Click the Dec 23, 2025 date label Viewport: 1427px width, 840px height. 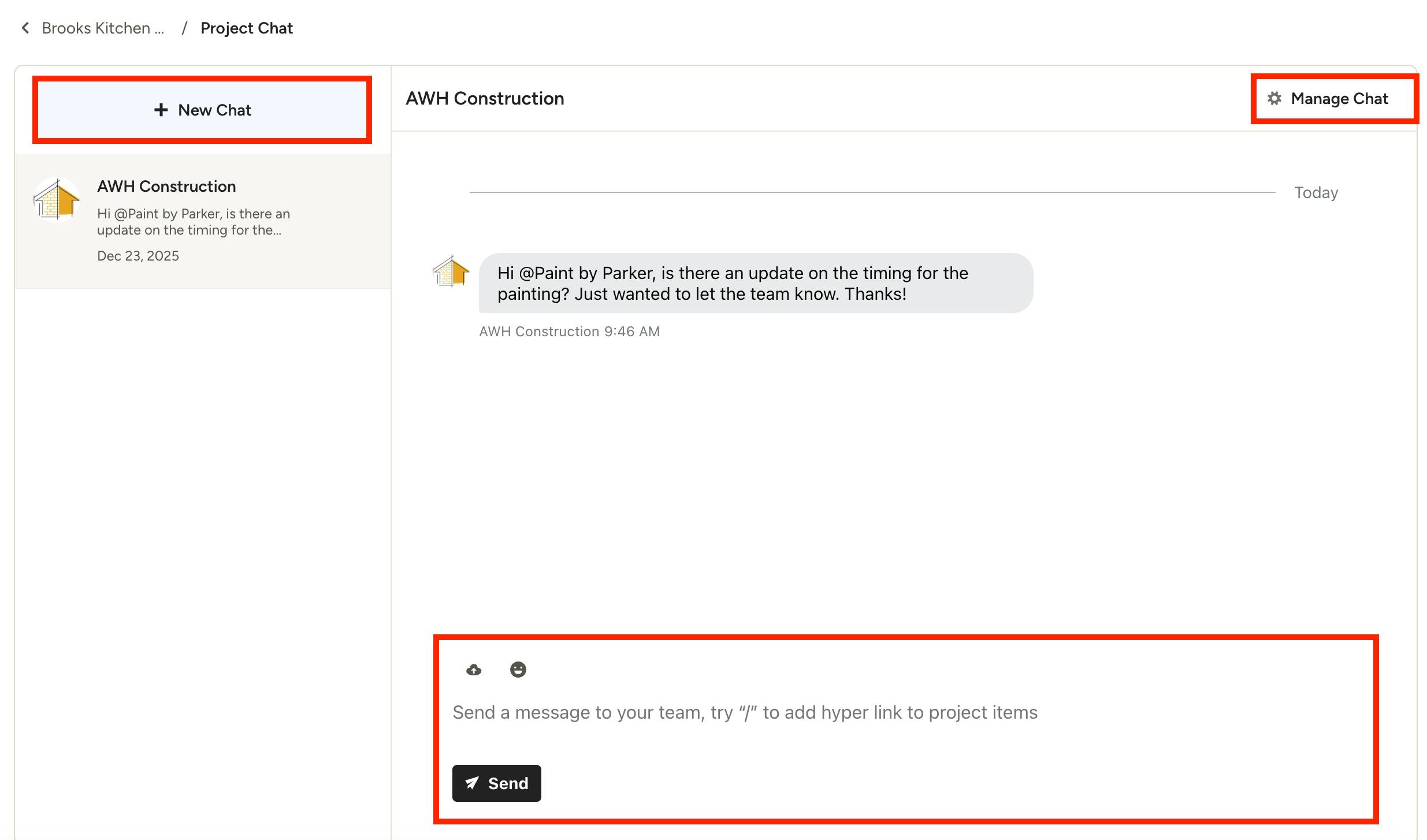(138, 256)
